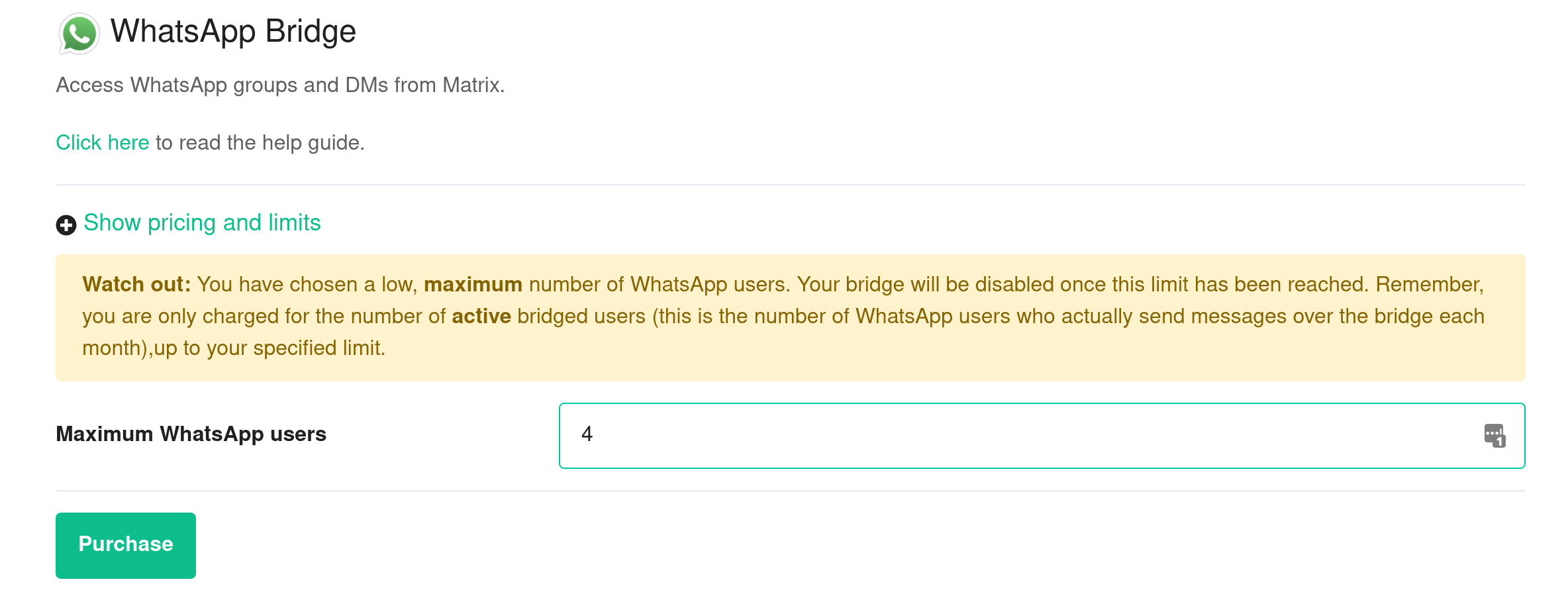This screenshot has width=1568, height=604.
Task: Place cursor after the 4 in users field
Action: click(594, 434)
